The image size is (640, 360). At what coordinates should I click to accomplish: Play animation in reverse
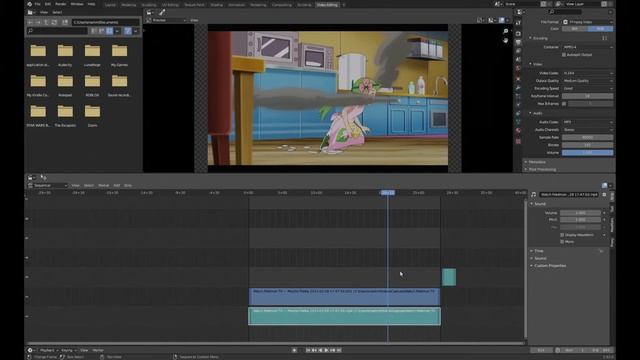tap(320, 350)
